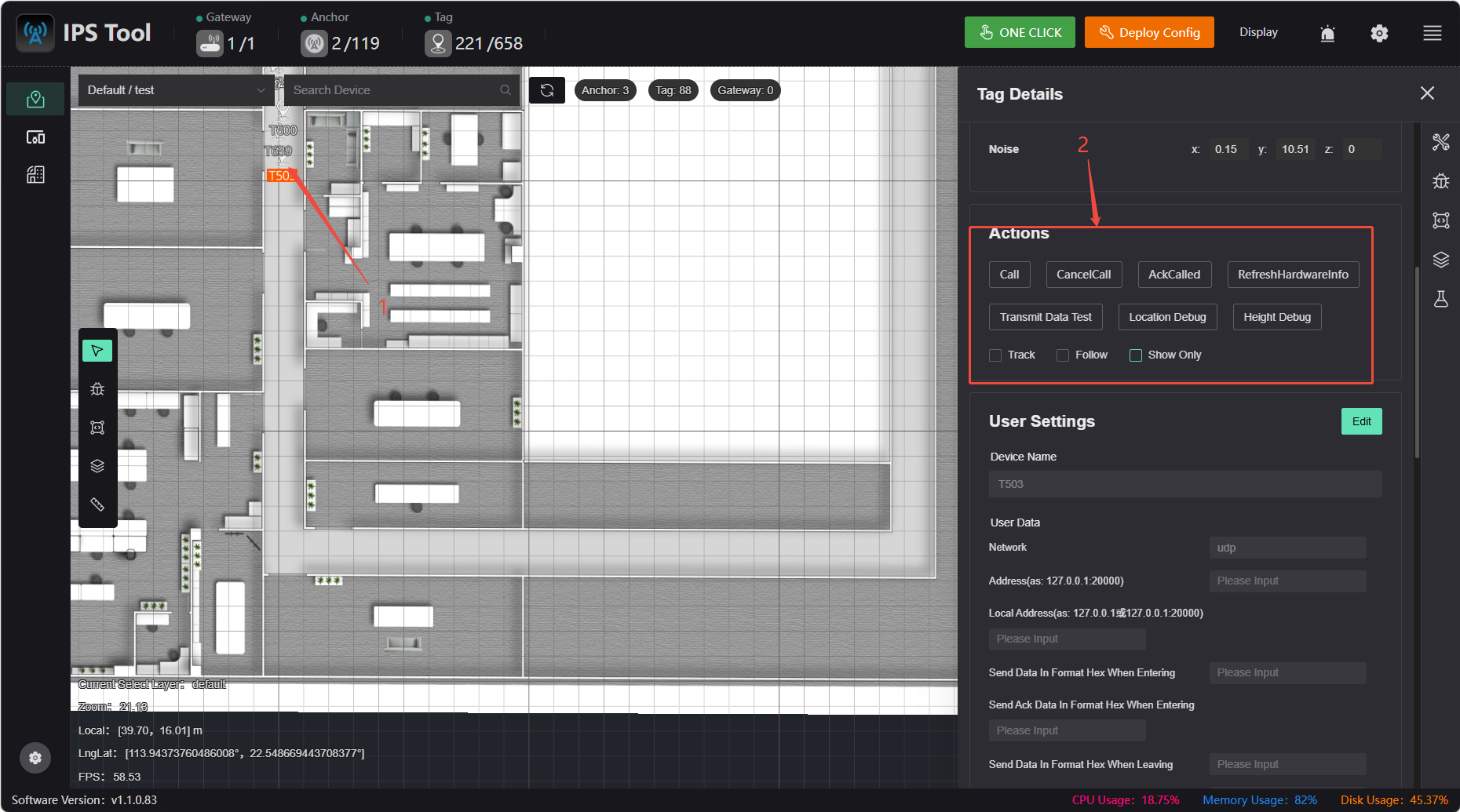This screenshot has height=812, width=1460.
Task: Click the Noise y value field
Action: tap(1296, 149)
